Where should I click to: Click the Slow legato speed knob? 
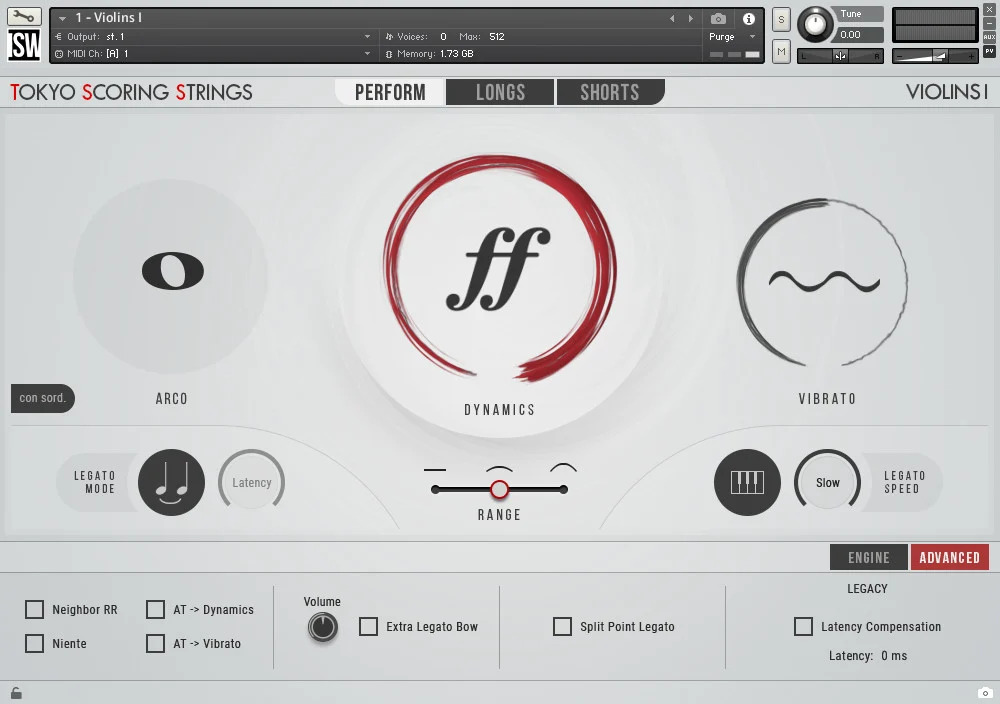[827, 483]
